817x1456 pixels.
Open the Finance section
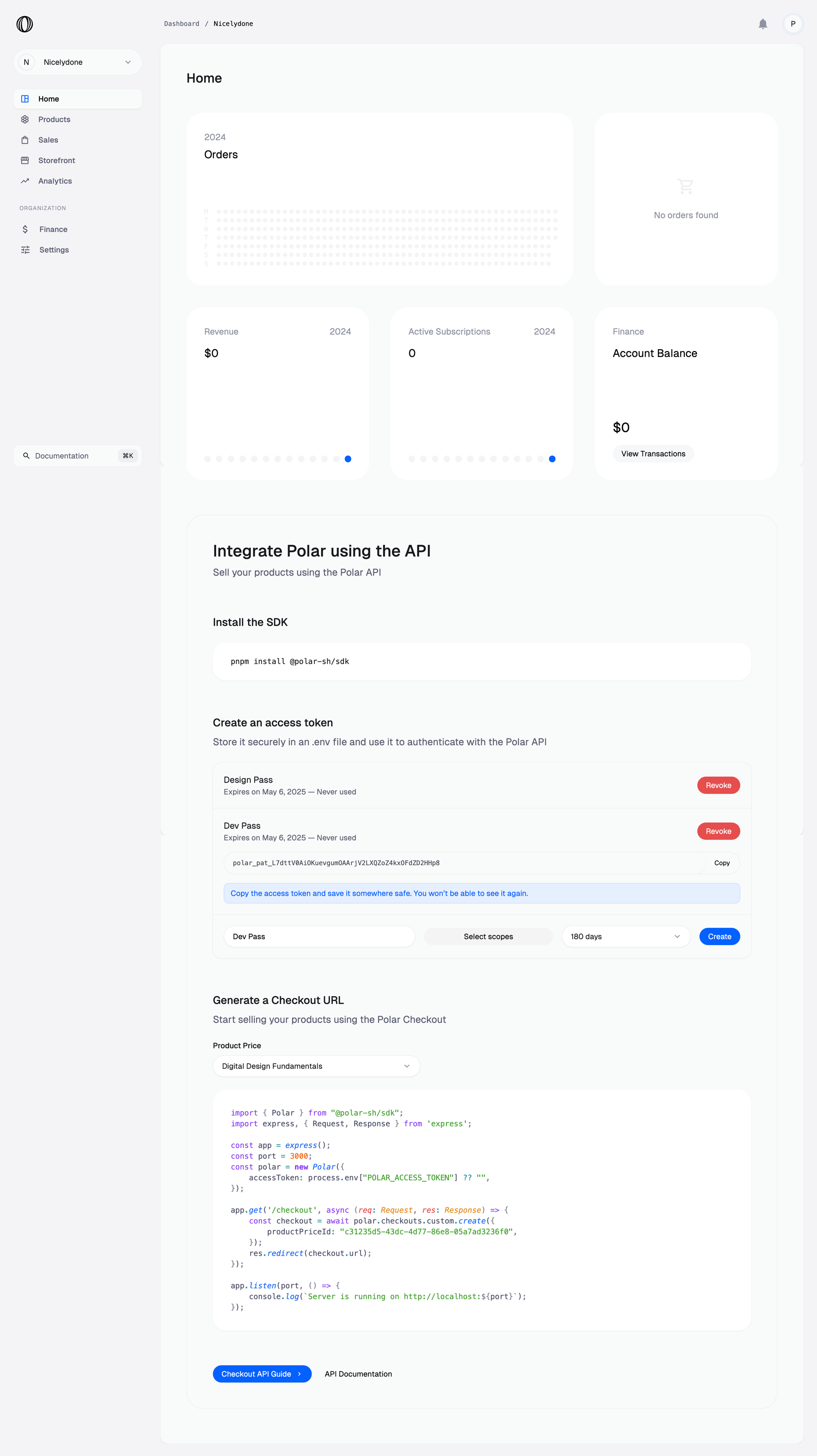[x=53, y=229]
